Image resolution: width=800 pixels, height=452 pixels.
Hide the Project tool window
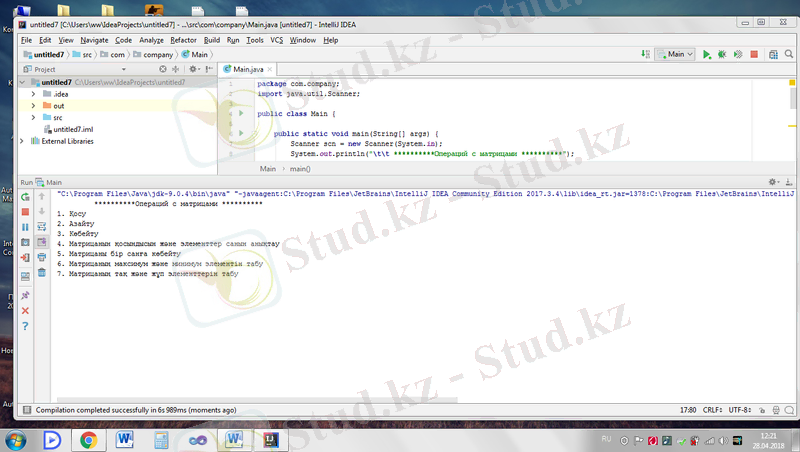tap(209, 69)
